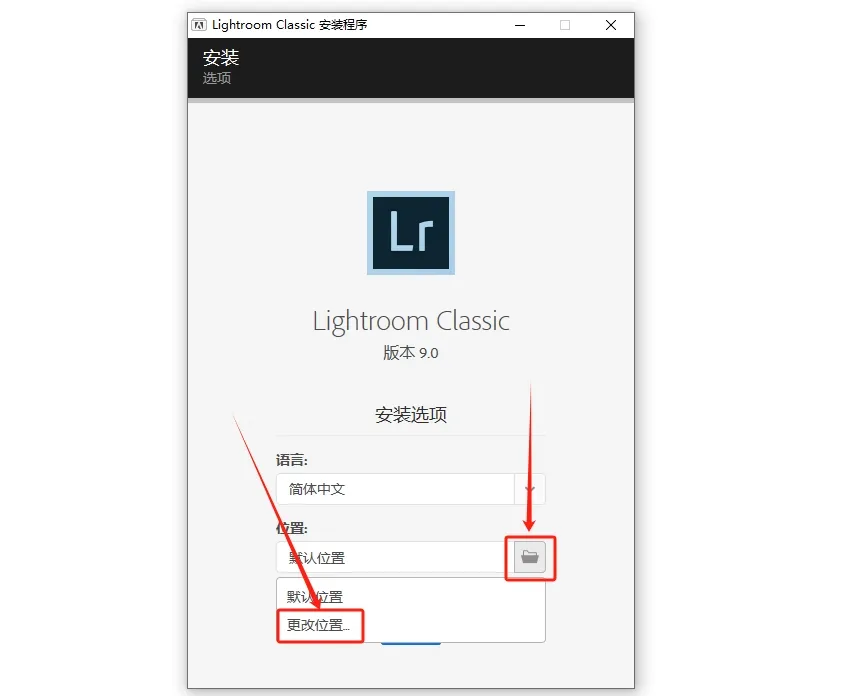Screen dimensions: 861x696
Task: Open the 语言 dropdown arrow
Action: coord(529,489)
